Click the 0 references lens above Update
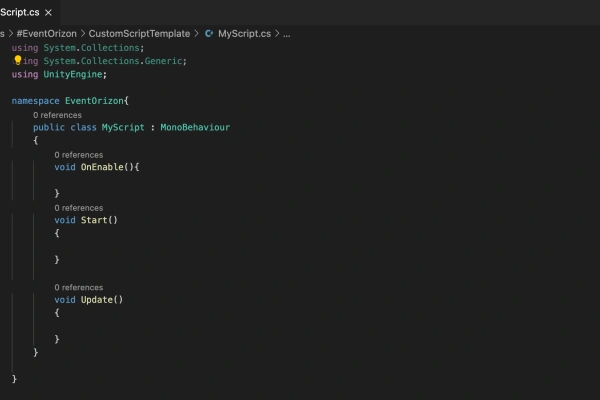Image resolution: width=600 pixels, height=400 pixels. pyautogui.click(x=79, y=287)
